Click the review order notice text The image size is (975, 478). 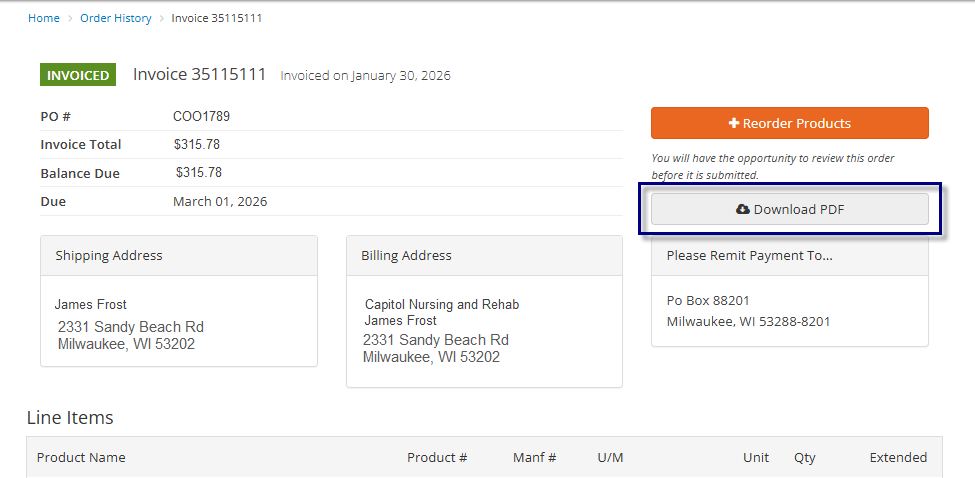[773, 167]
